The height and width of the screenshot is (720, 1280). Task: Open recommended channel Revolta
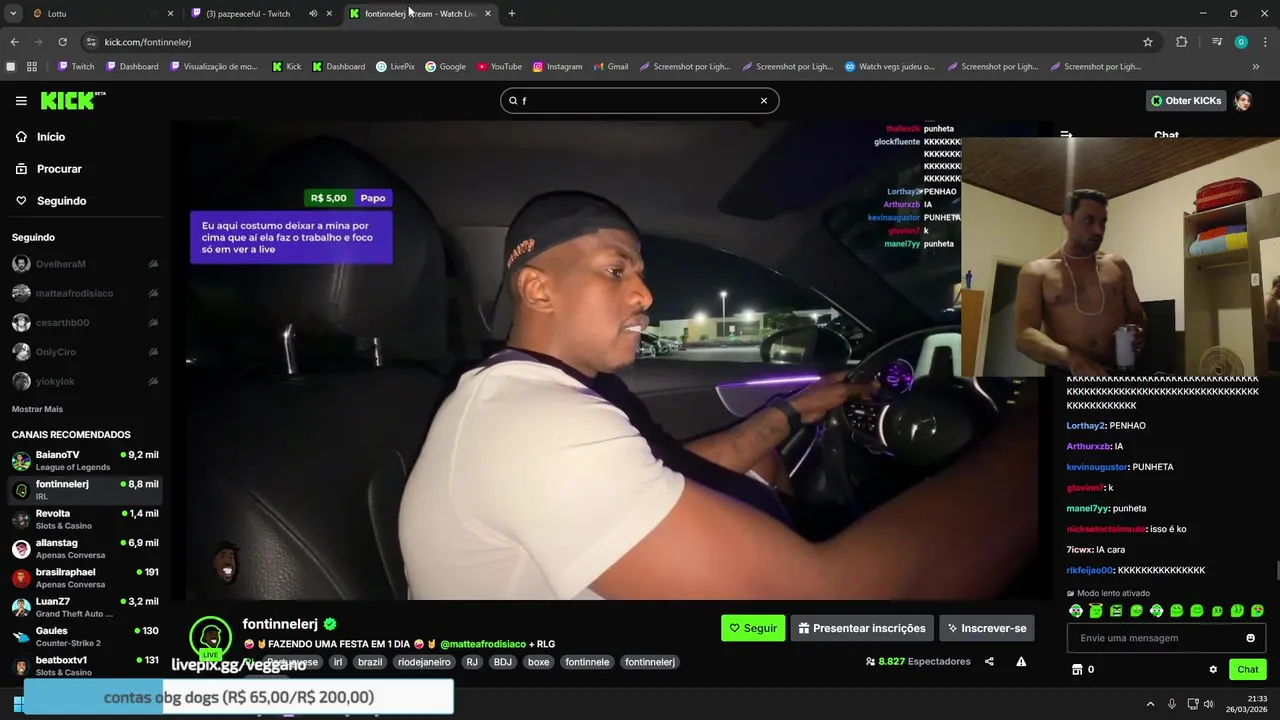click(85, 519)
